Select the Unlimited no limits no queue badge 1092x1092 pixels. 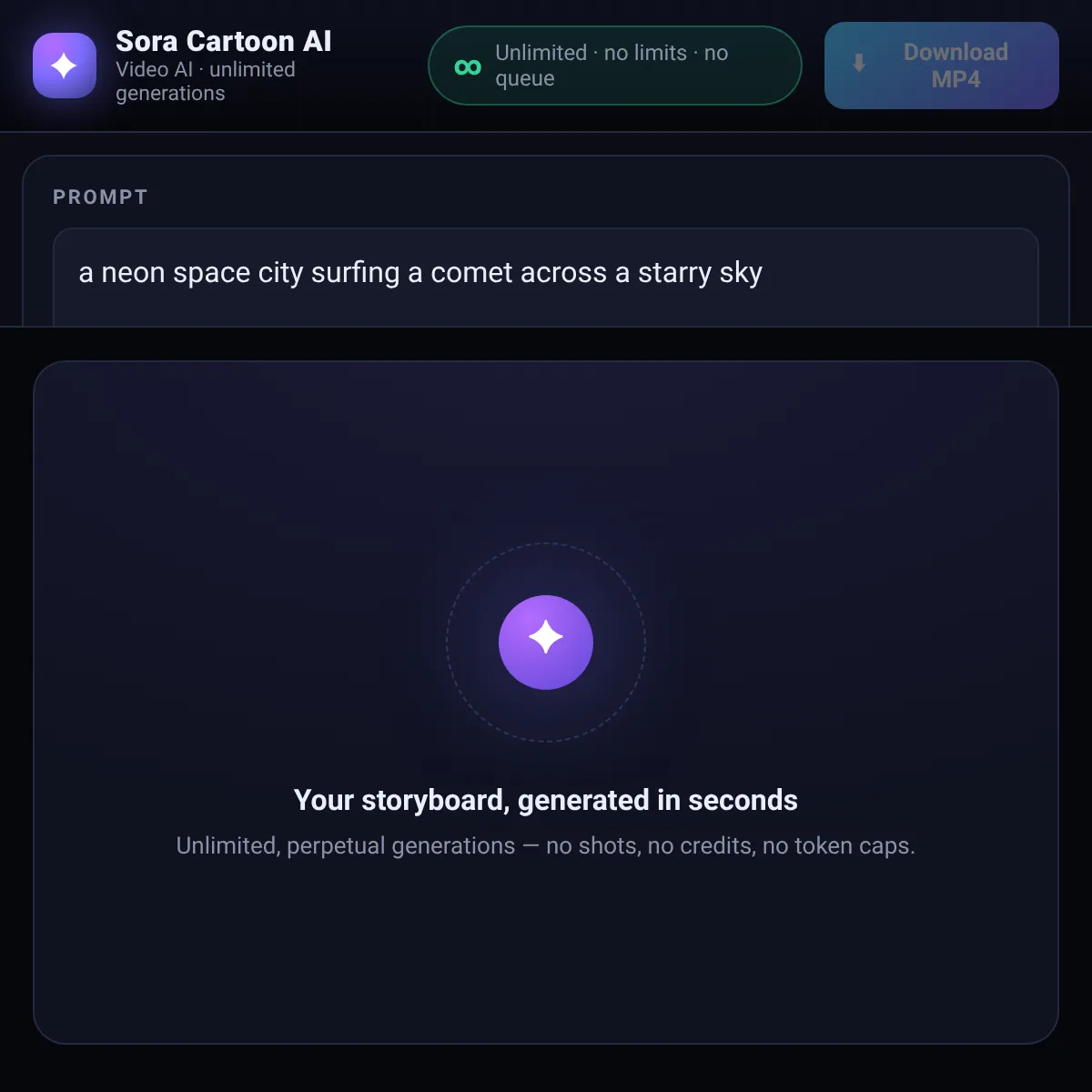[614, 66]
